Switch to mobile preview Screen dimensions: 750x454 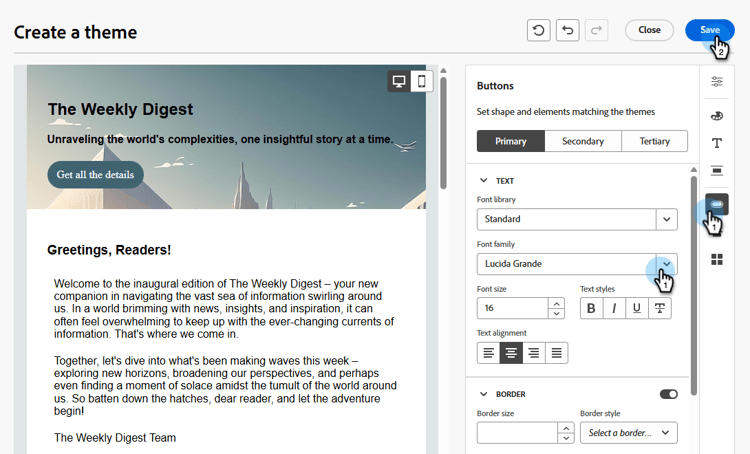pos(421,81)
